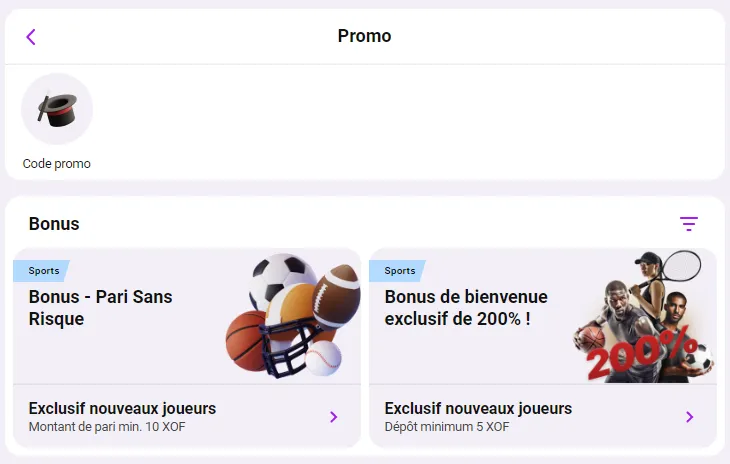
Task: Expand the Pari Sans Risque bonus chevron
Action: 334,417
